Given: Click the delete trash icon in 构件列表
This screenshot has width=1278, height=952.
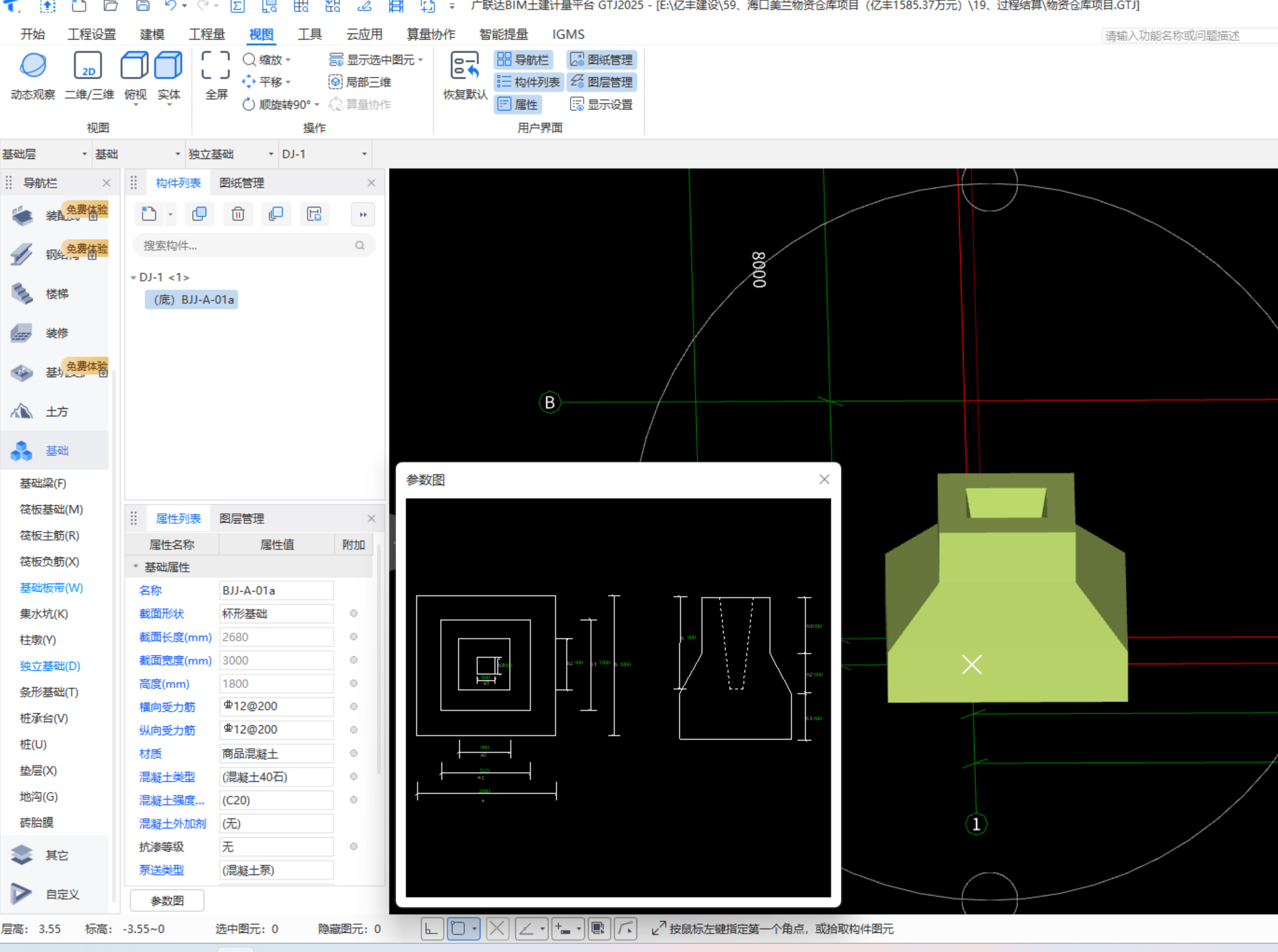Looking at the screenshot, I should 238,214.
